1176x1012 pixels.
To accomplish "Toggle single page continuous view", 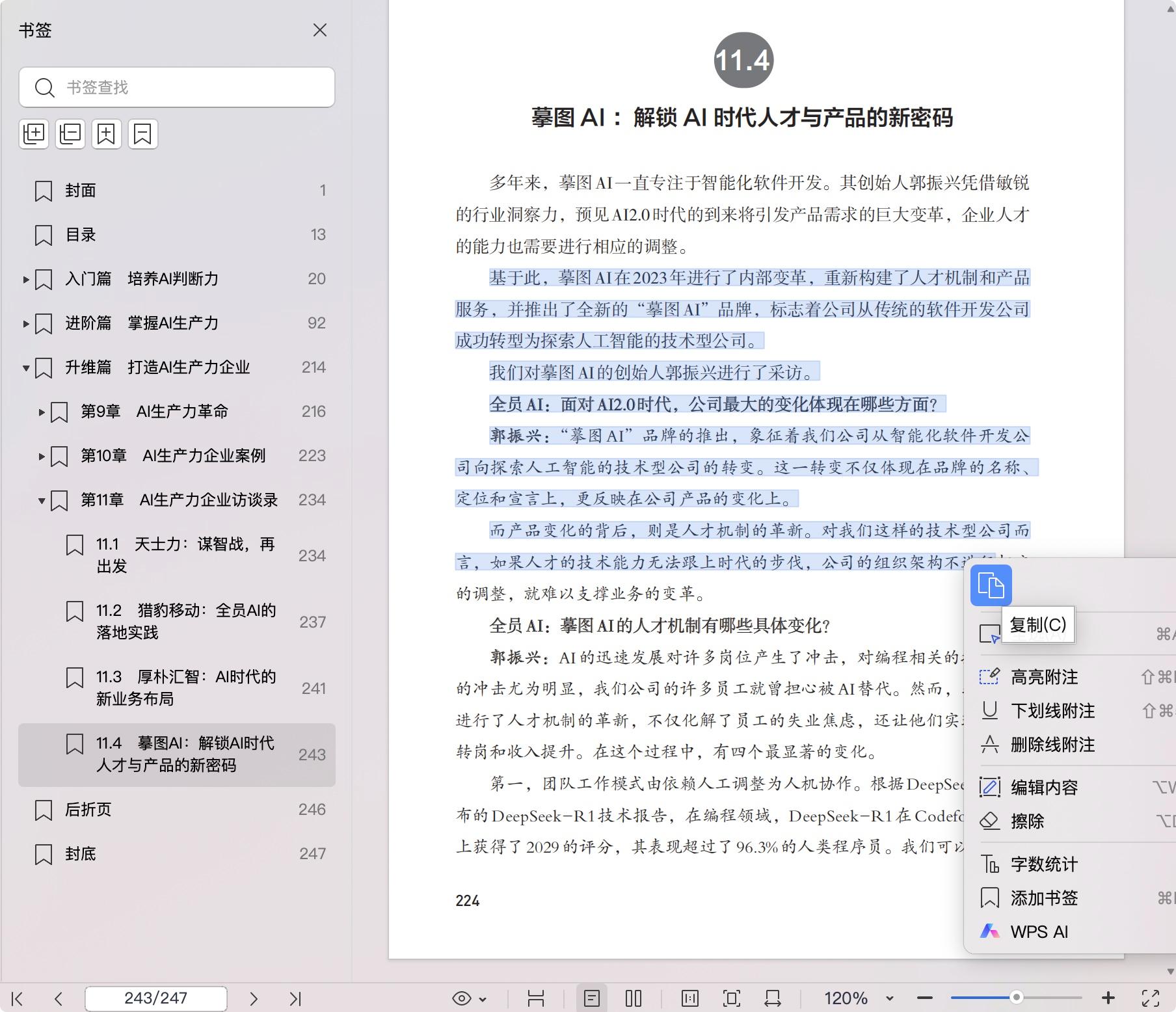I will [x=592, y=998].
